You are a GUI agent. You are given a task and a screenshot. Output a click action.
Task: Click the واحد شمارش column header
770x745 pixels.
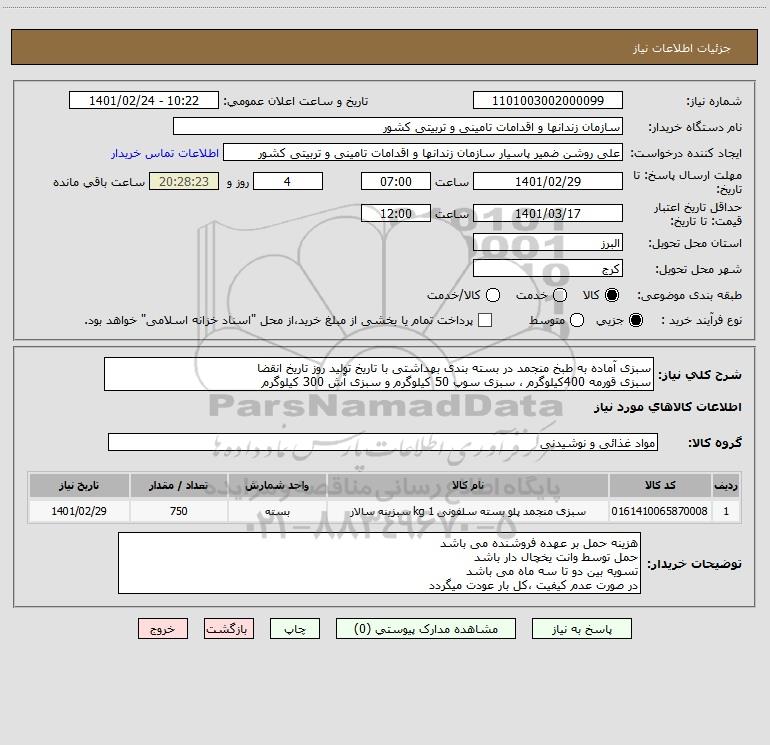[277, 485]
